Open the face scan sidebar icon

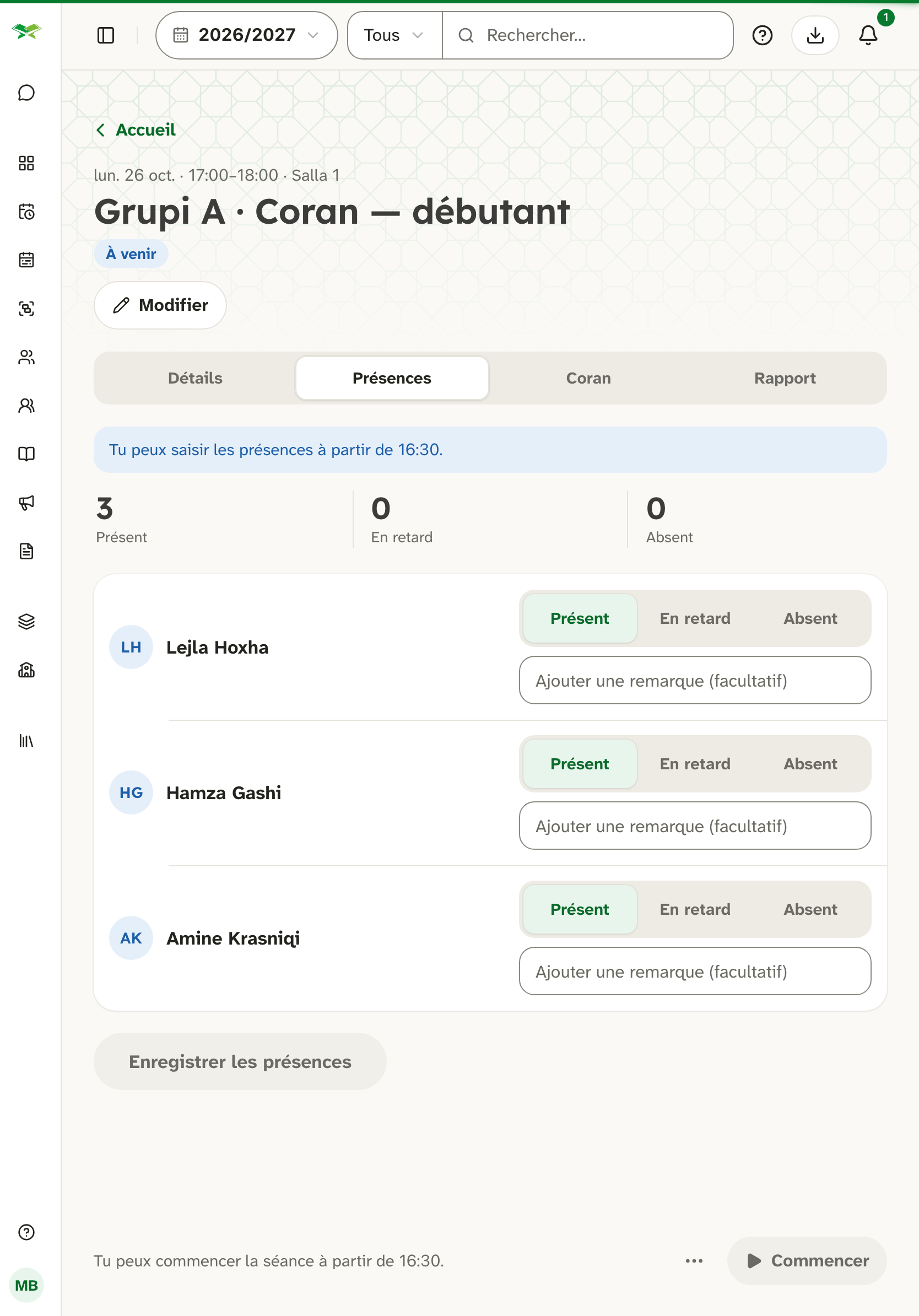point(26,309)
